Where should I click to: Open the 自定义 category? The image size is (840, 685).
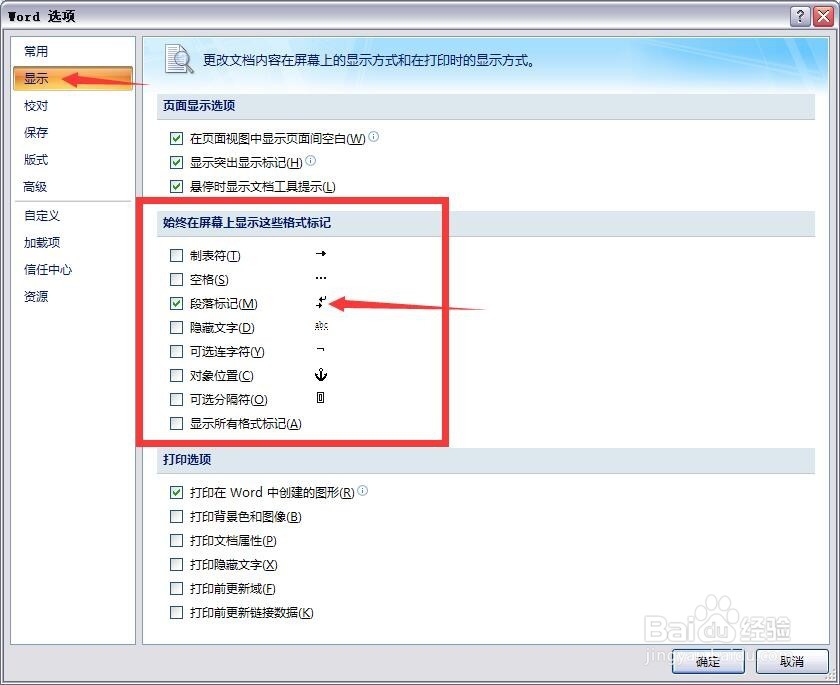[x=42, y=215]
